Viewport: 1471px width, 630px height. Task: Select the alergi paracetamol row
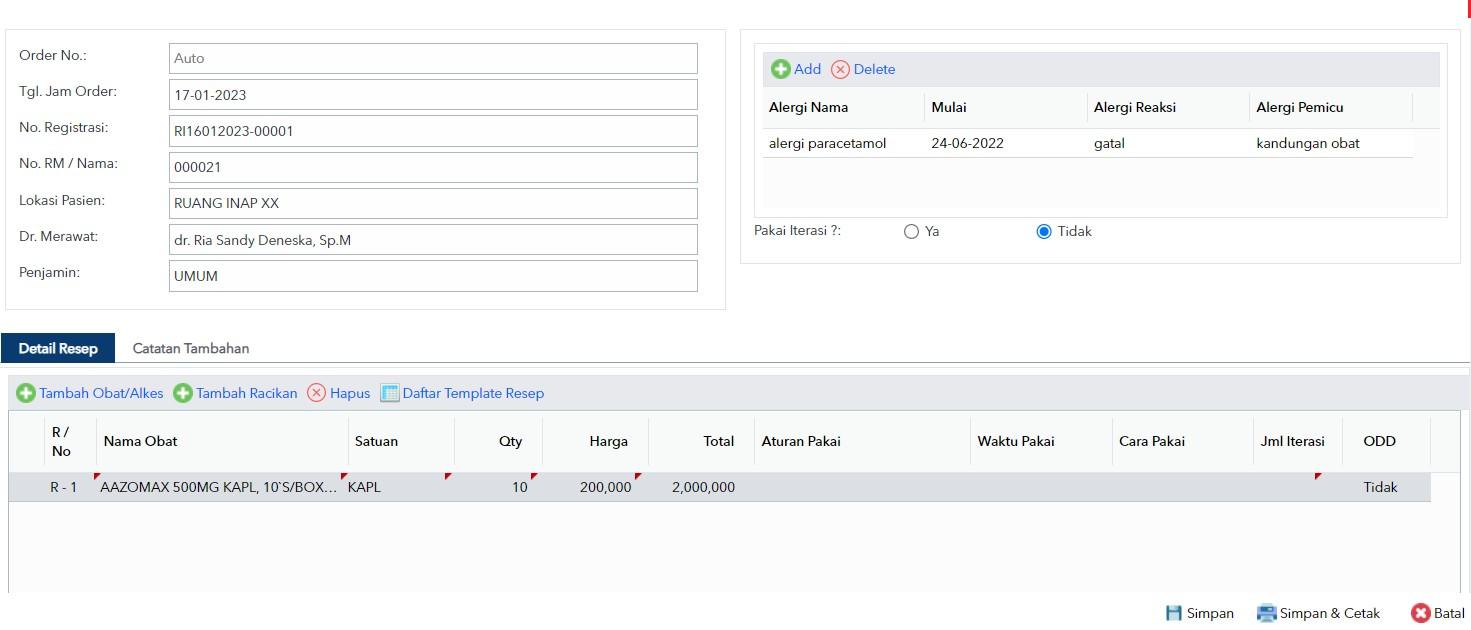tap(1087, 143)
